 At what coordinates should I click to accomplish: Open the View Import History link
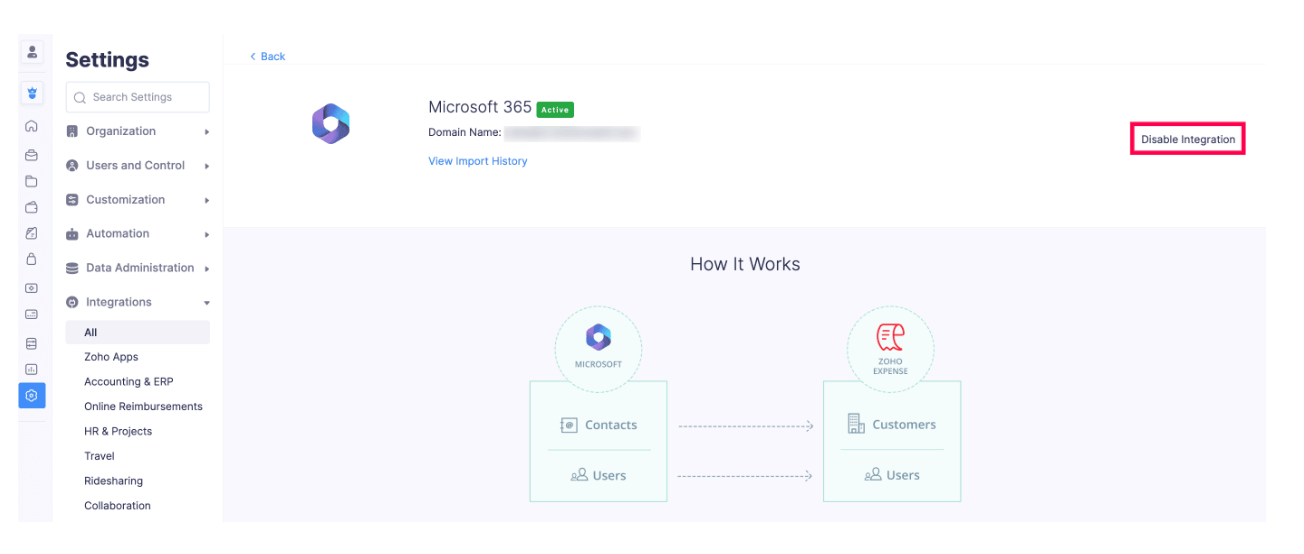coord(477,161)
